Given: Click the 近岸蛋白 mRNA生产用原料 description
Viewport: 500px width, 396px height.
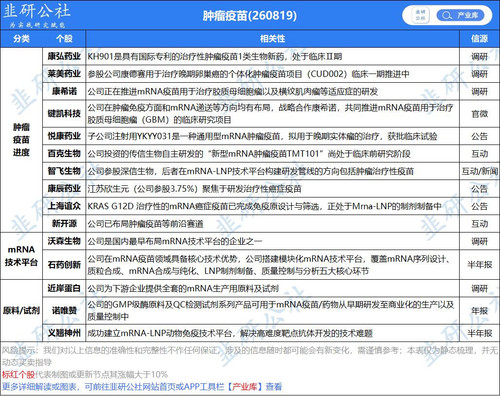Looking at the screenshot, I should point(183,288).
